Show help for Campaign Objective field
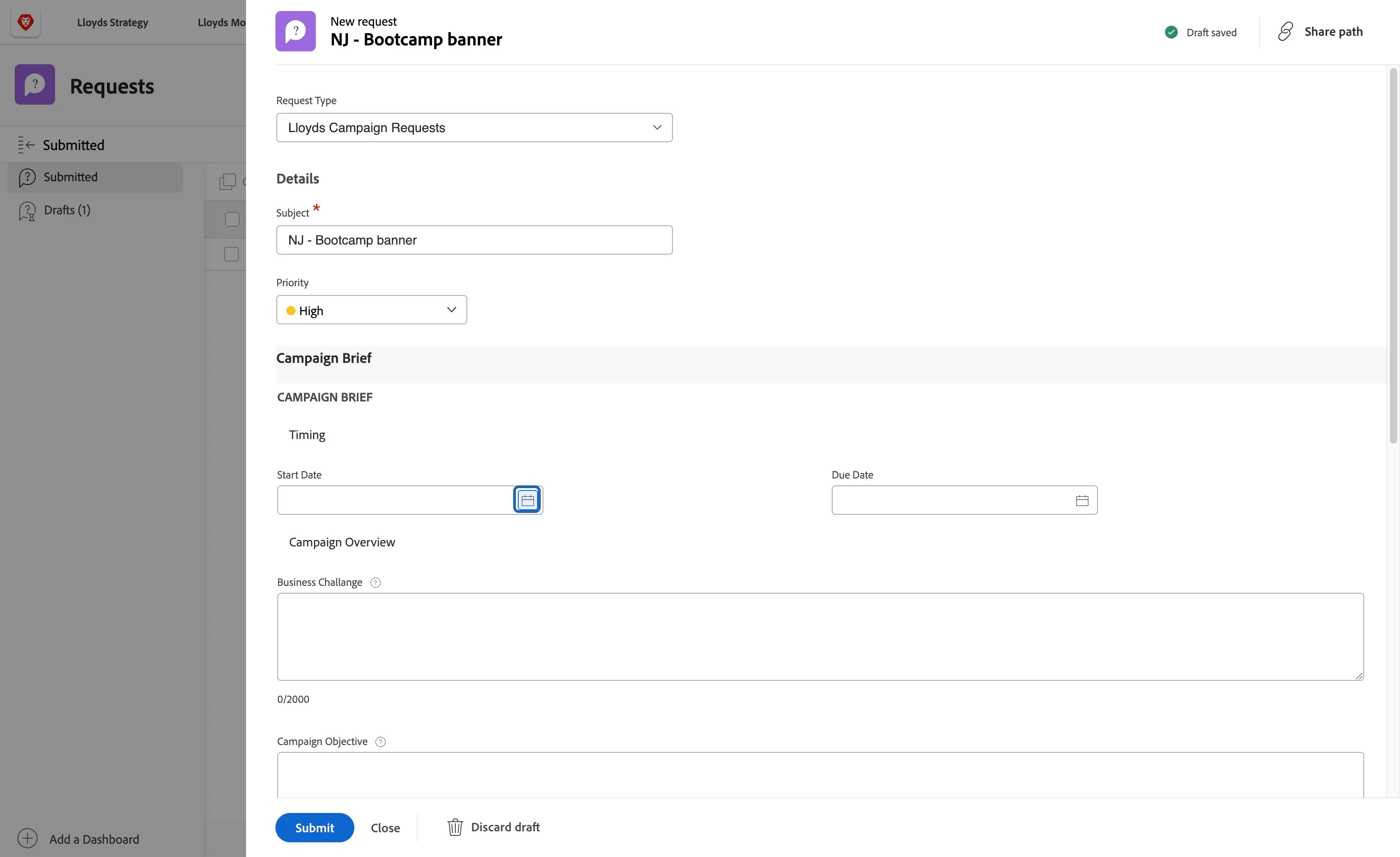1400x857 pixels. pos(380,742)
